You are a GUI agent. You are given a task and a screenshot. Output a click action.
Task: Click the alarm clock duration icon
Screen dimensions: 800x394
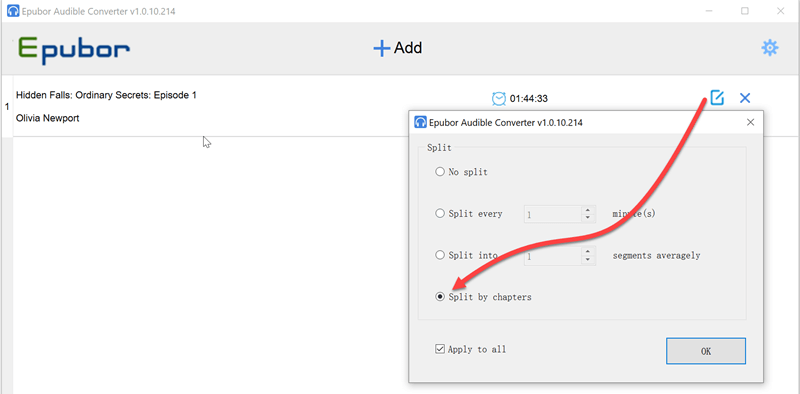[498, 98]
